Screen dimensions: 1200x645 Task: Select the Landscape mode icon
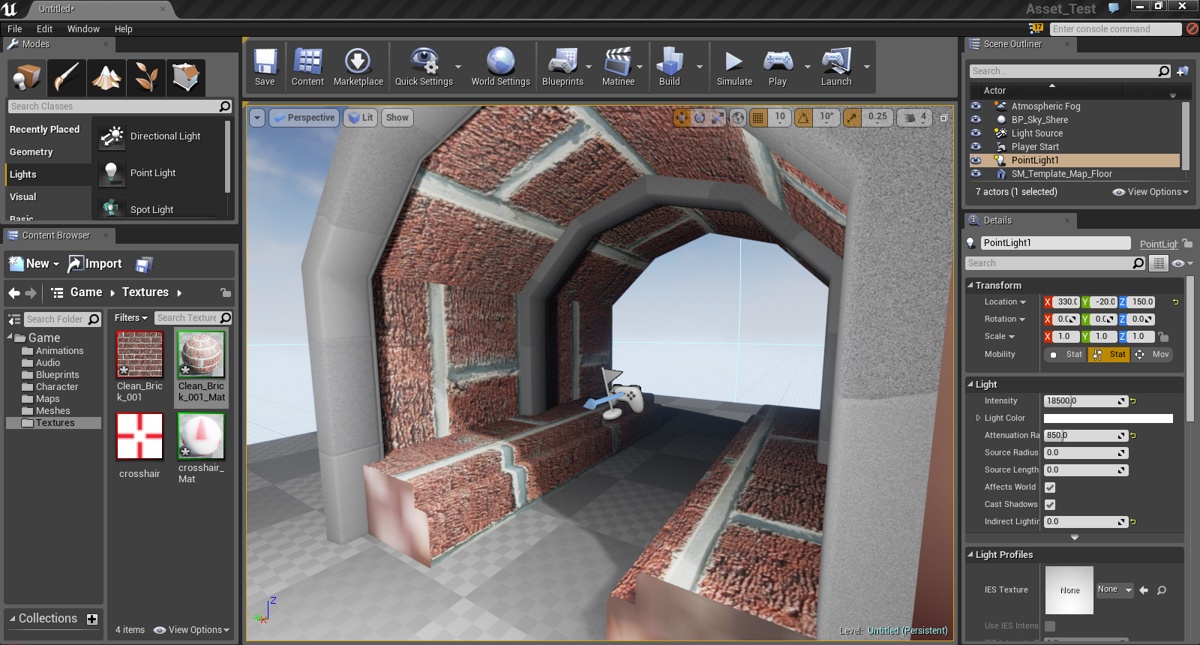coord(106,77)
